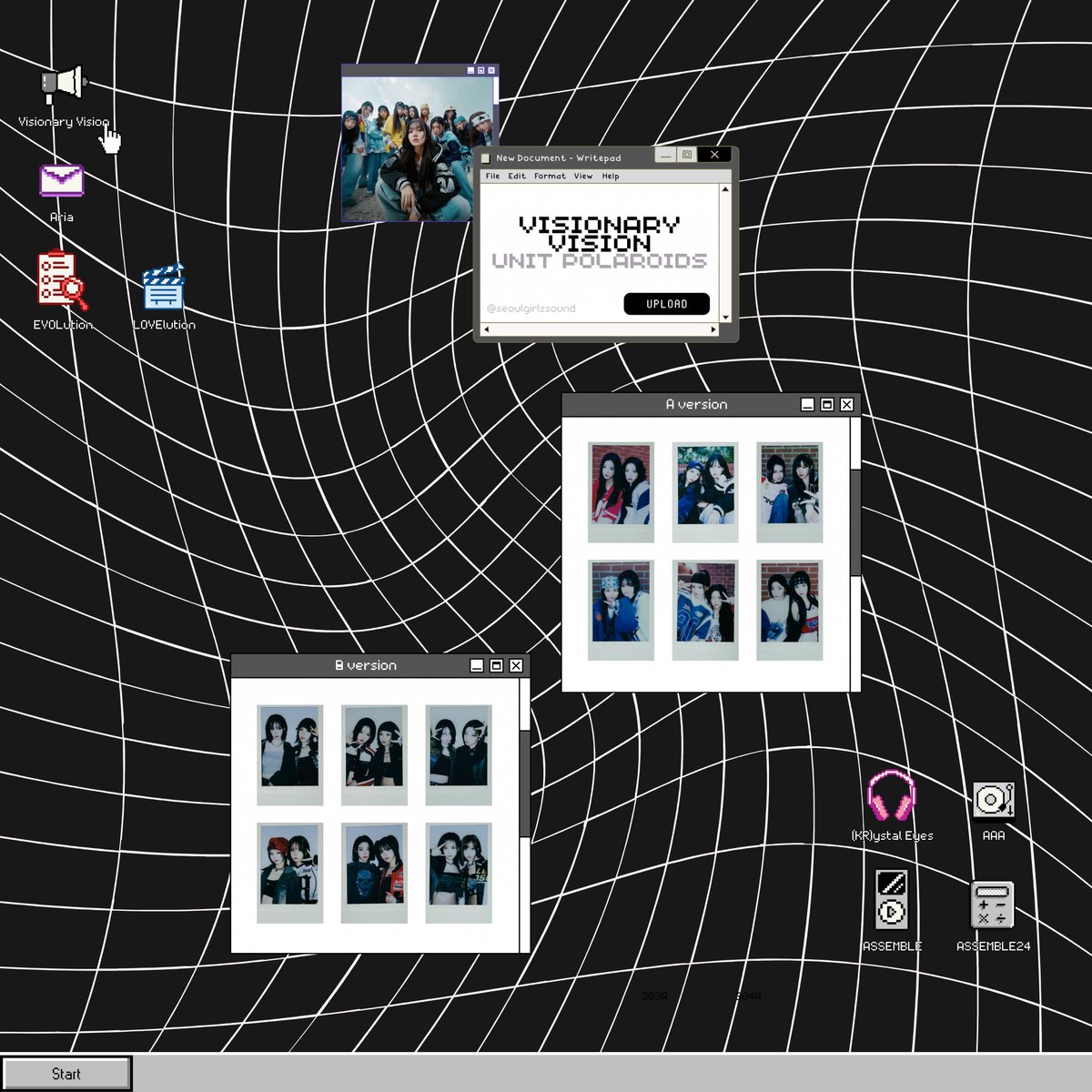
Task: Click the B version title bar text
Action: pos(366,665)
